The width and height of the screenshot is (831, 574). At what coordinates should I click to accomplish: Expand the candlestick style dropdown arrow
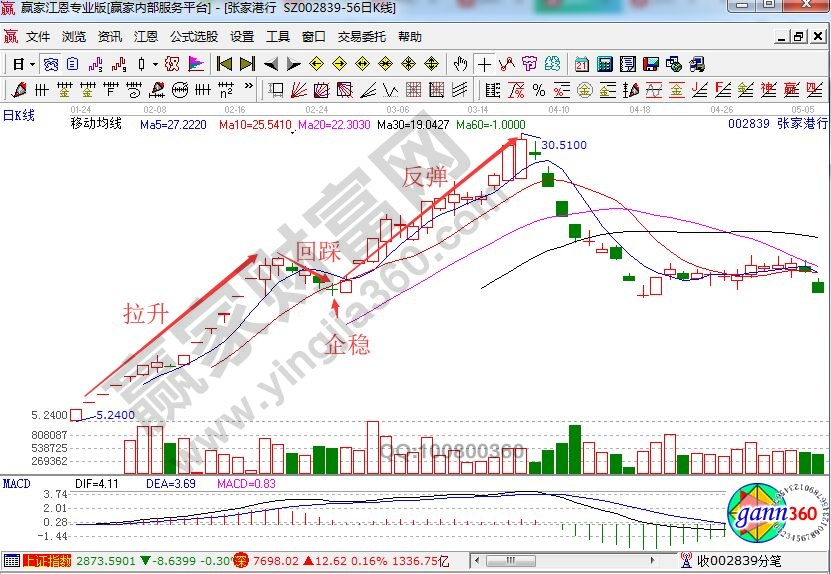pyautogui.click(x=155, y=64)
